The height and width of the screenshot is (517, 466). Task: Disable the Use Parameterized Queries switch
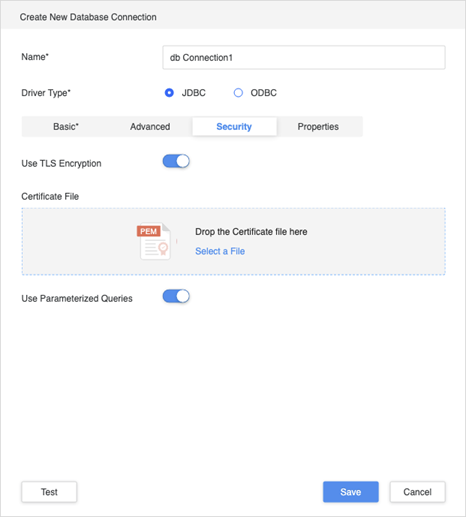pos(176,296)
